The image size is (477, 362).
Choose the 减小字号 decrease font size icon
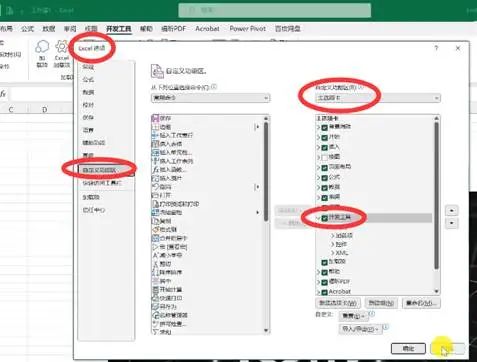(155, 255)
